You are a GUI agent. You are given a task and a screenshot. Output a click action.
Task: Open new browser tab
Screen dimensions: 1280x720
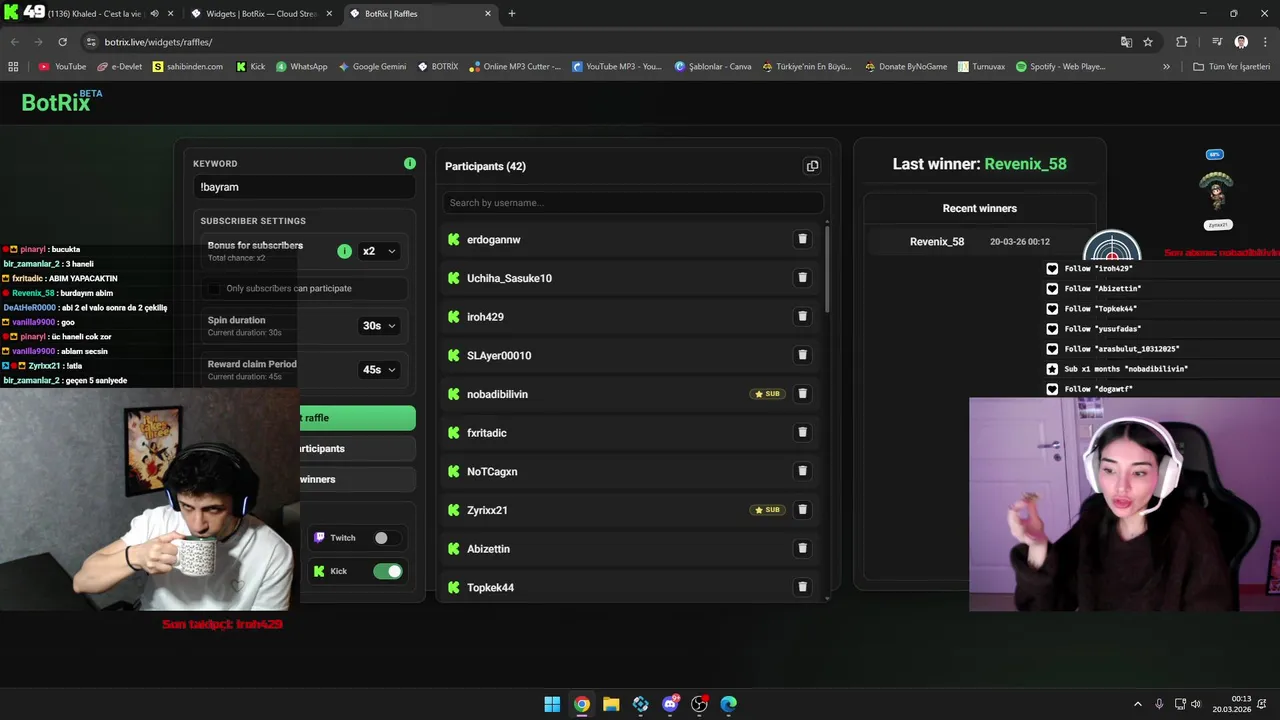click(512, 14)
